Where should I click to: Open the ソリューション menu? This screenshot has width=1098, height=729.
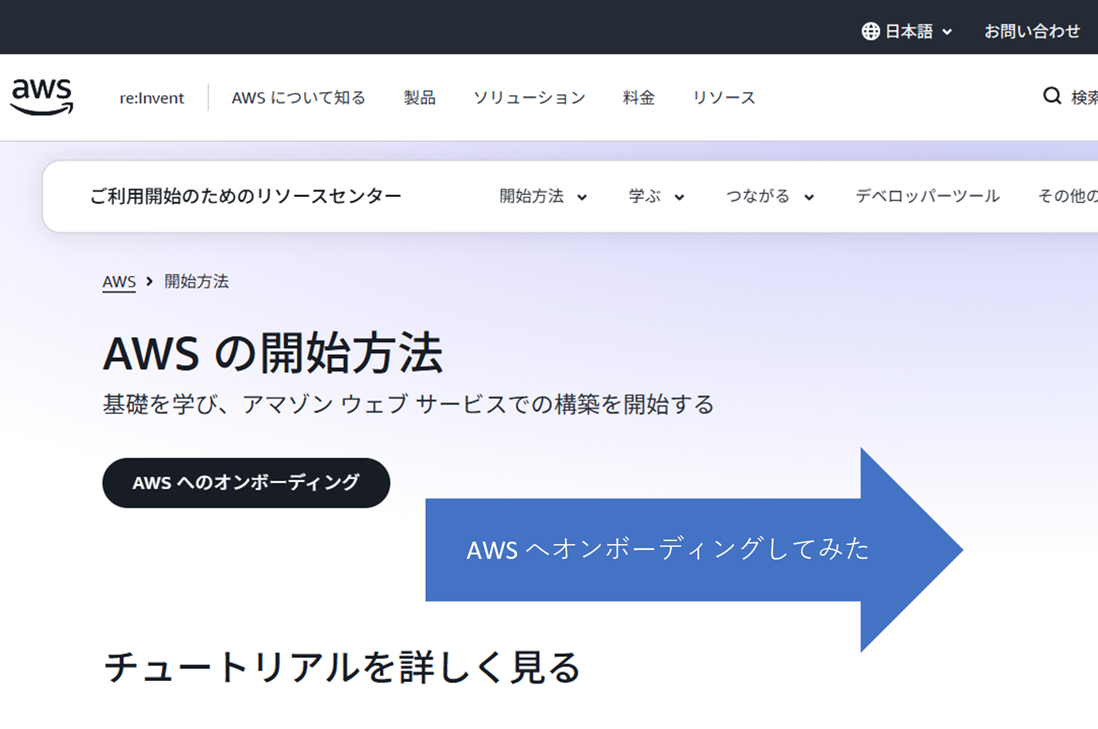click(529, 97)
